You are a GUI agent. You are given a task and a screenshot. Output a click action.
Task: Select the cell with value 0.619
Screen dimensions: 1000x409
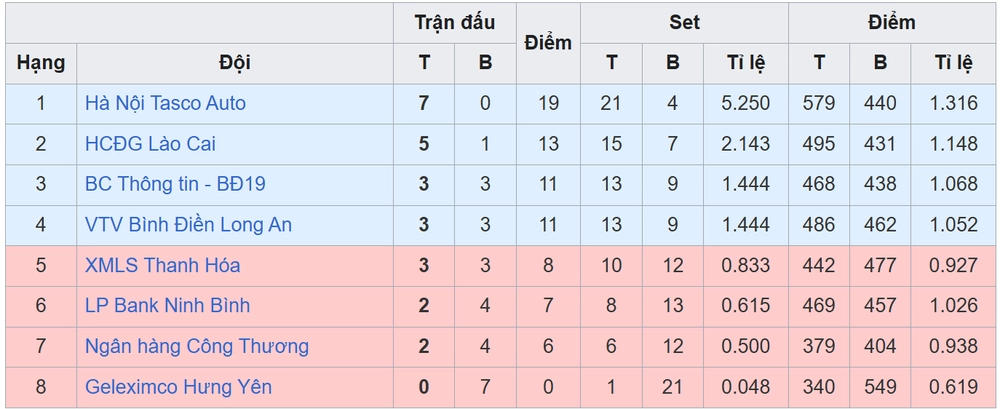point(954,387)
